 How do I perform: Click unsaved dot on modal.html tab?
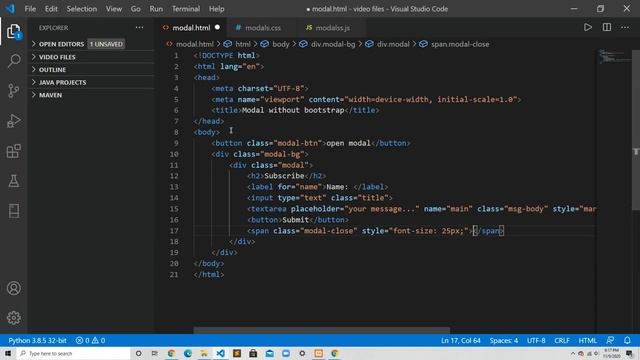click(x=217, y=27)
